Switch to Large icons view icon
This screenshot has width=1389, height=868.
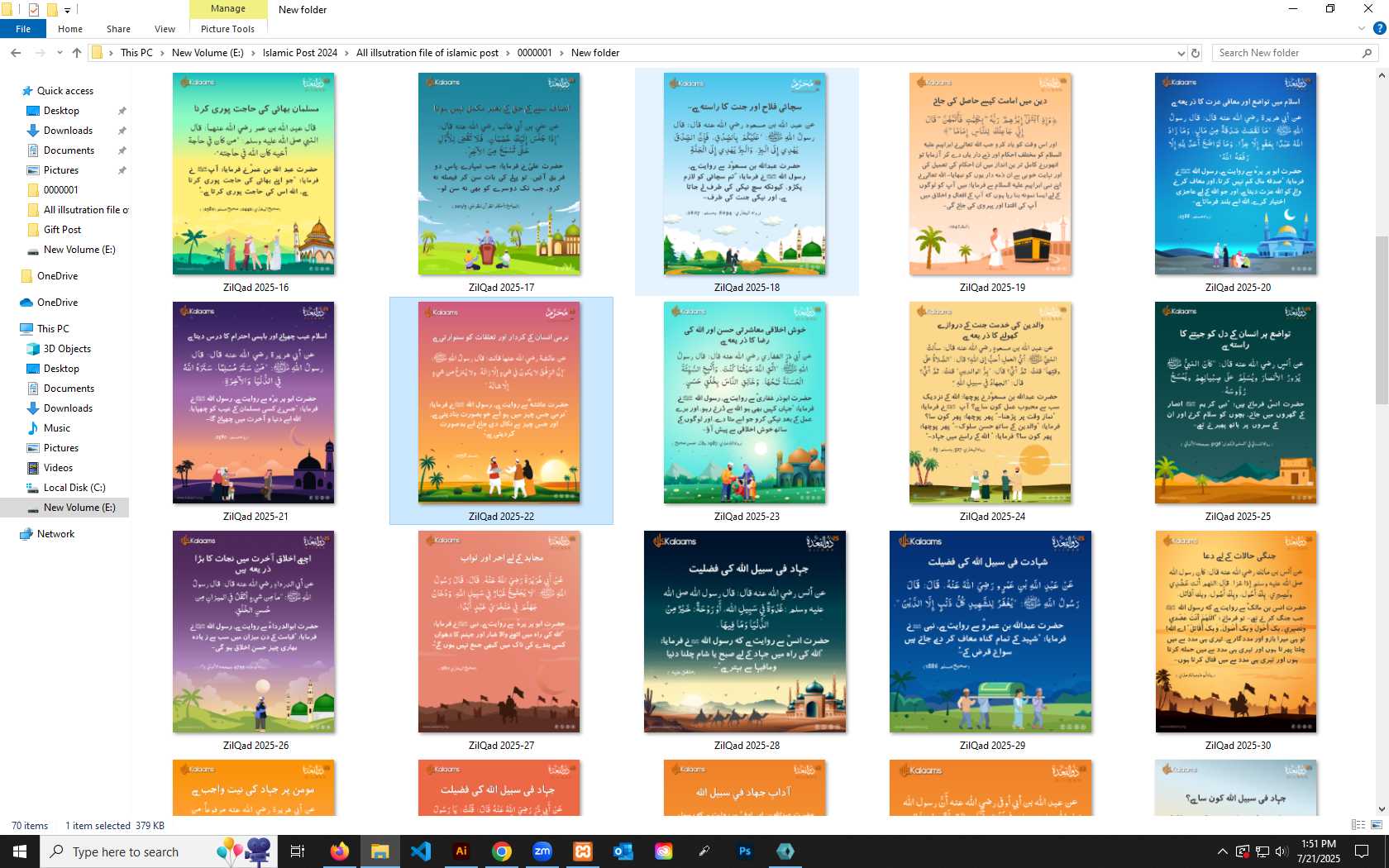pos(1377,825)
